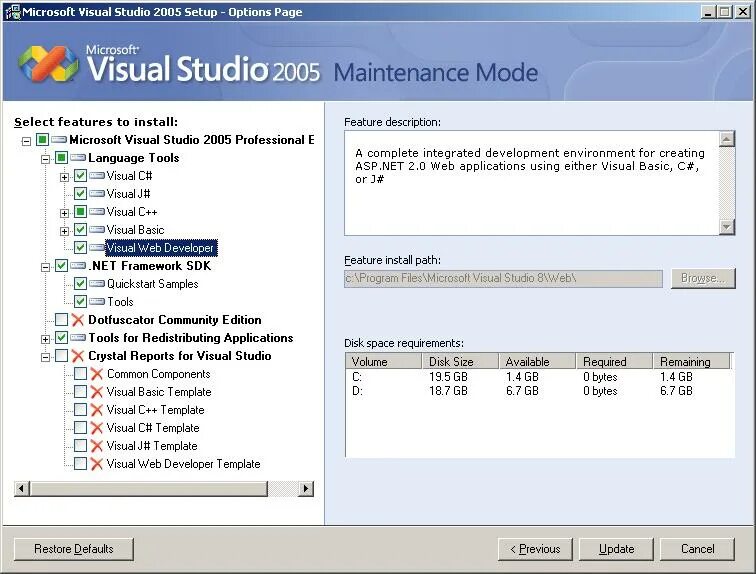756x574 pixels.
Task: Click the Remaining column header
Action: pyautogui.click(x=691, y=361)
